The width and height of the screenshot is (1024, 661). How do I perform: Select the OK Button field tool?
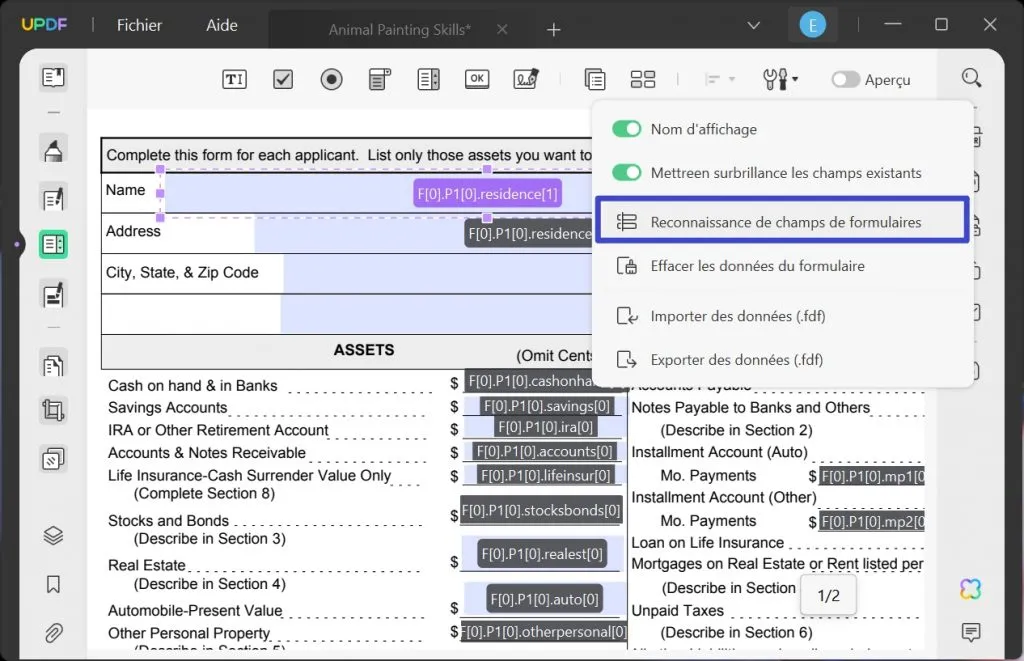[x=477, y=79]
